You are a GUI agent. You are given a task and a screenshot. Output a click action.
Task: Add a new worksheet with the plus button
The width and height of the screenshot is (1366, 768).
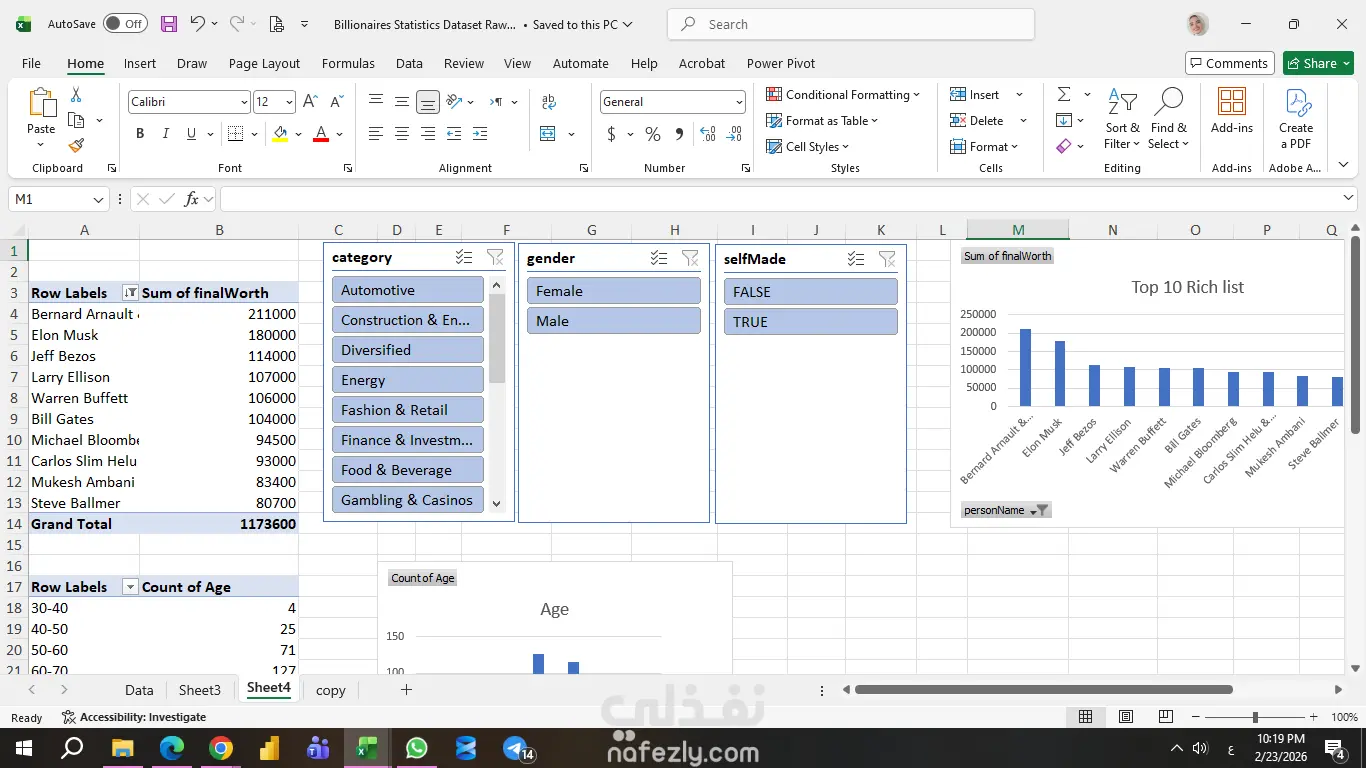pos(406,690)
